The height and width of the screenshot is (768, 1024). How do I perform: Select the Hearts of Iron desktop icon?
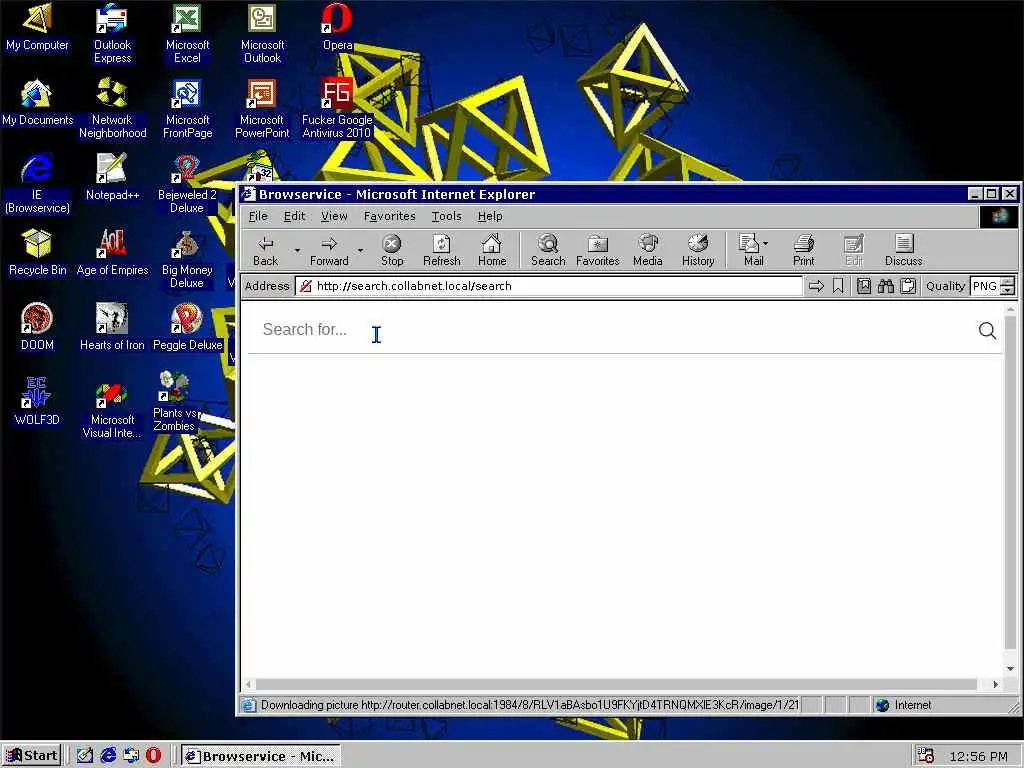pyautogui.click(x=112, y=328)
